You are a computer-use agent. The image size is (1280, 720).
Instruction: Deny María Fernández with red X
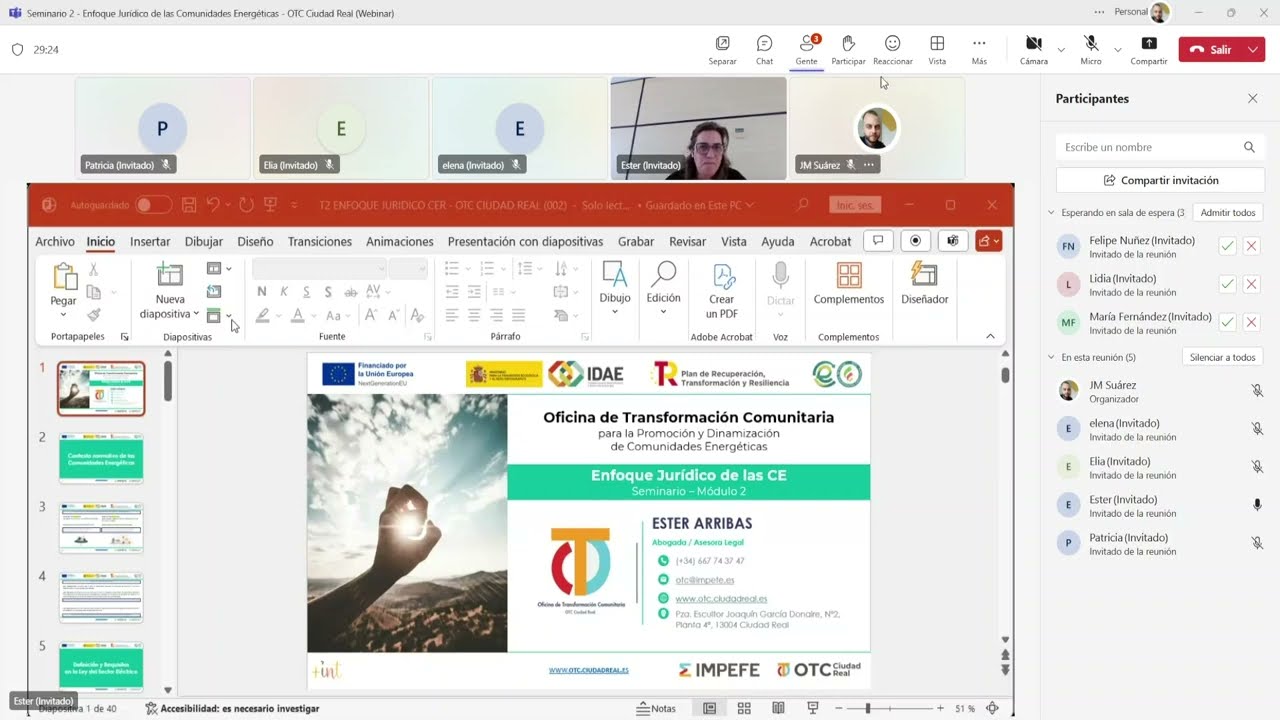coord(1251,322)
